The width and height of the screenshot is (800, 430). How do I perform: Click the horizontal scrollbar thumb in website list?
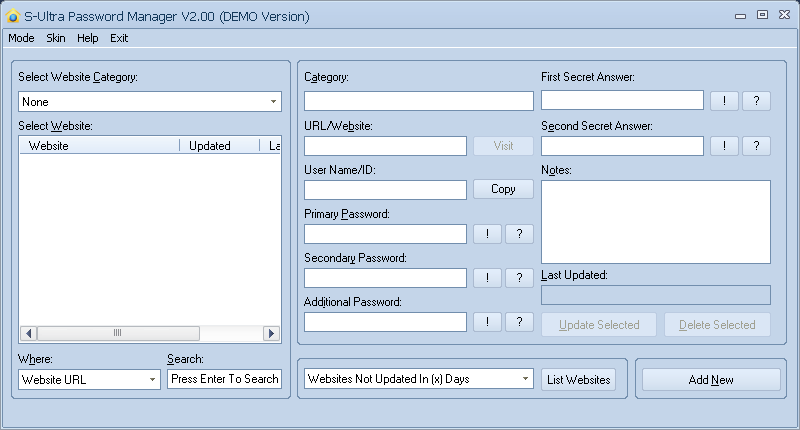[118, 334]
